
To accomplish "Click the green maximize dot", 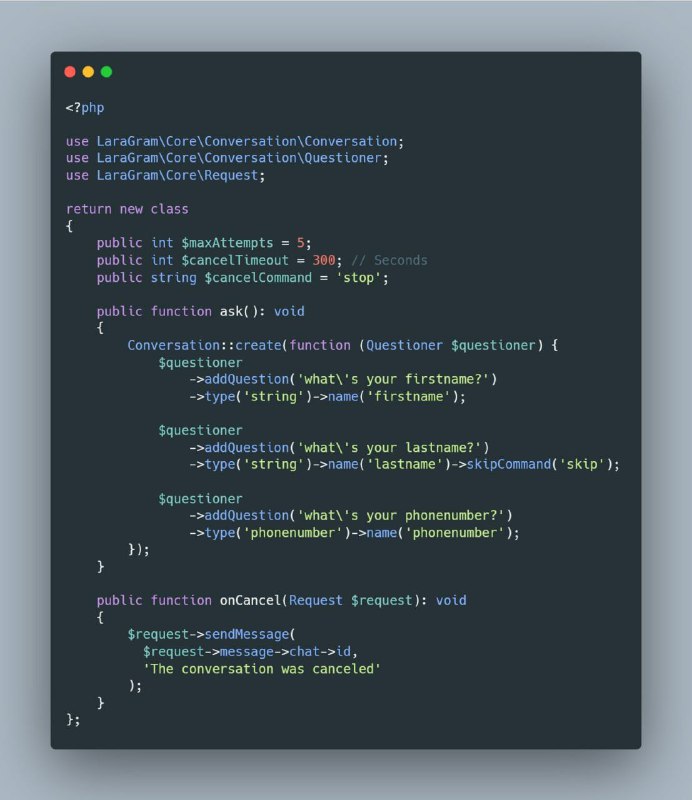I will tap(107, 72).
